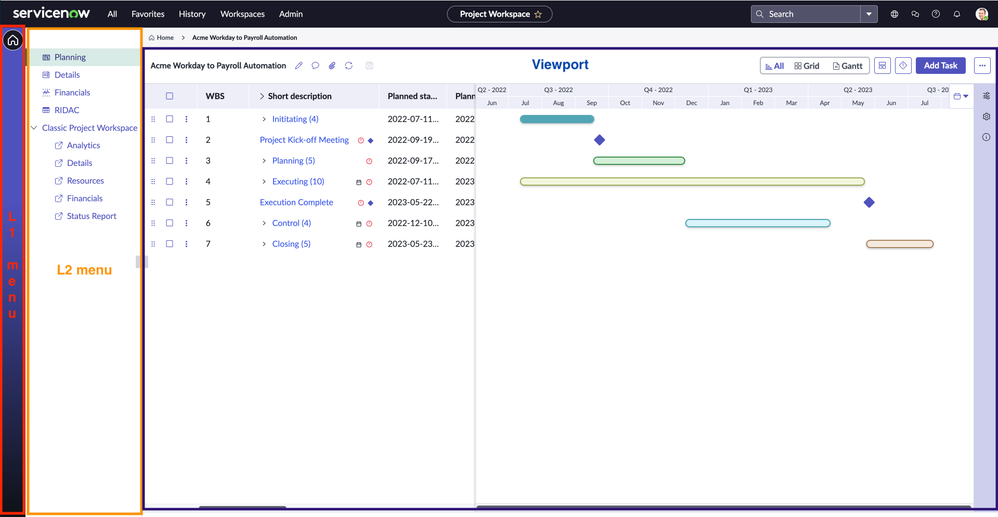
Task: Click the global Search field
Action: 805,14
